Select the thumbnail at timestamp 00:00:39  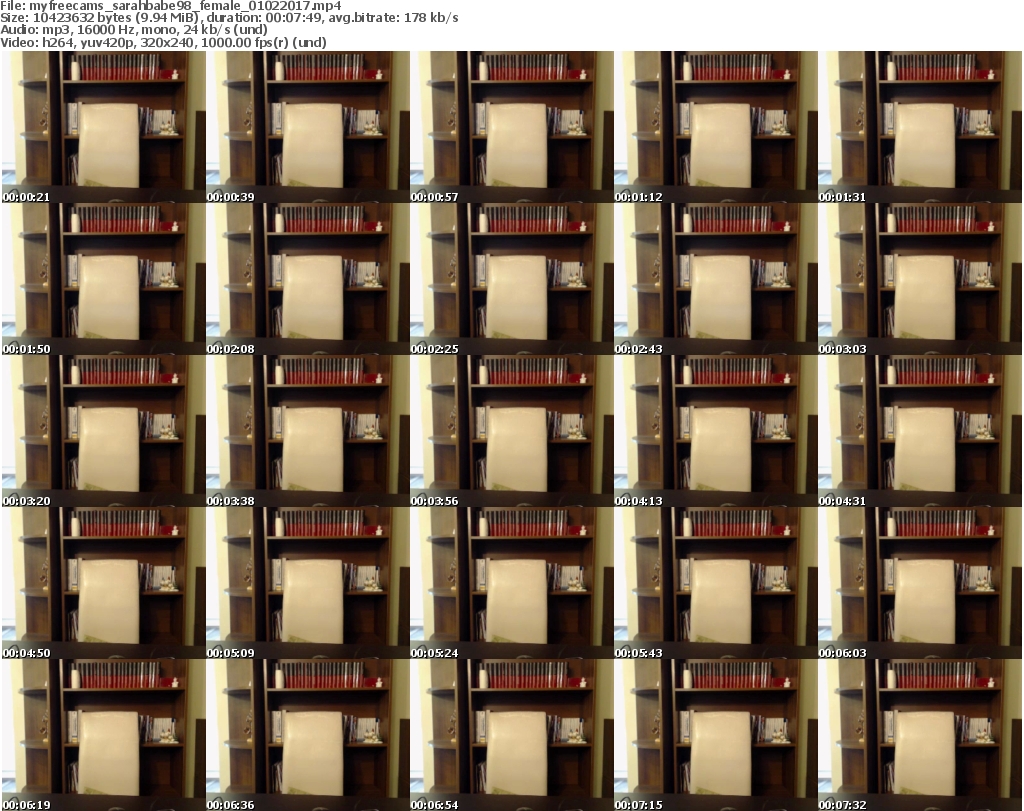click(x=308, y=127)
